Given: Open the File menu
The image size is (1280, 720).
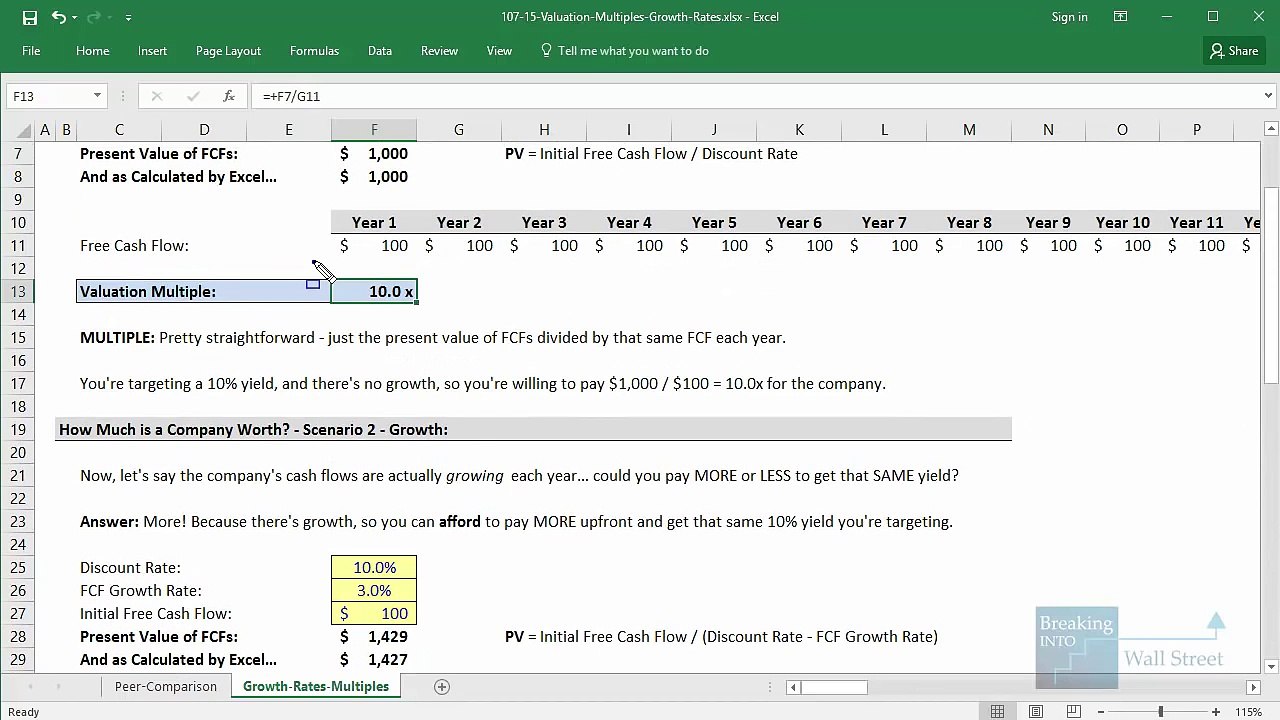Looking at the screenshot, I should [31, 51].
